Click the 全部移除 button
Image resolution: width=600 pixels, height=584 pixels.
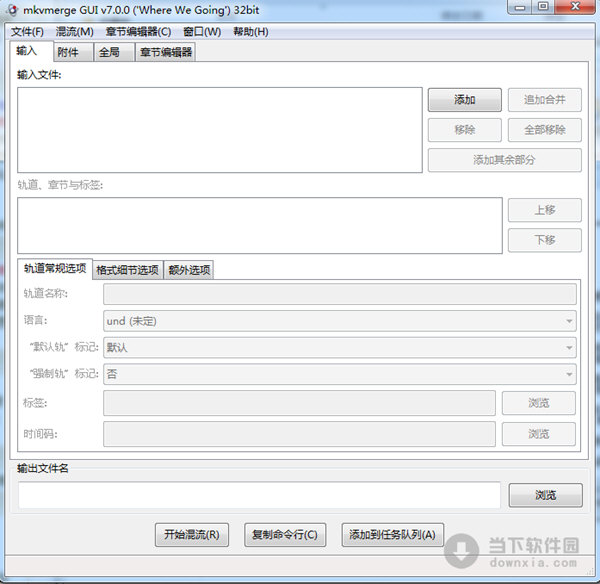pos(545,130)
